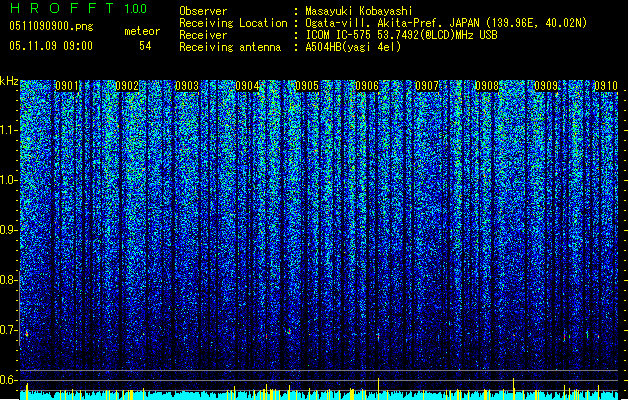
Task: Select the 05.11.09 09:00 timestamp
Action: (x=50, y=46)
